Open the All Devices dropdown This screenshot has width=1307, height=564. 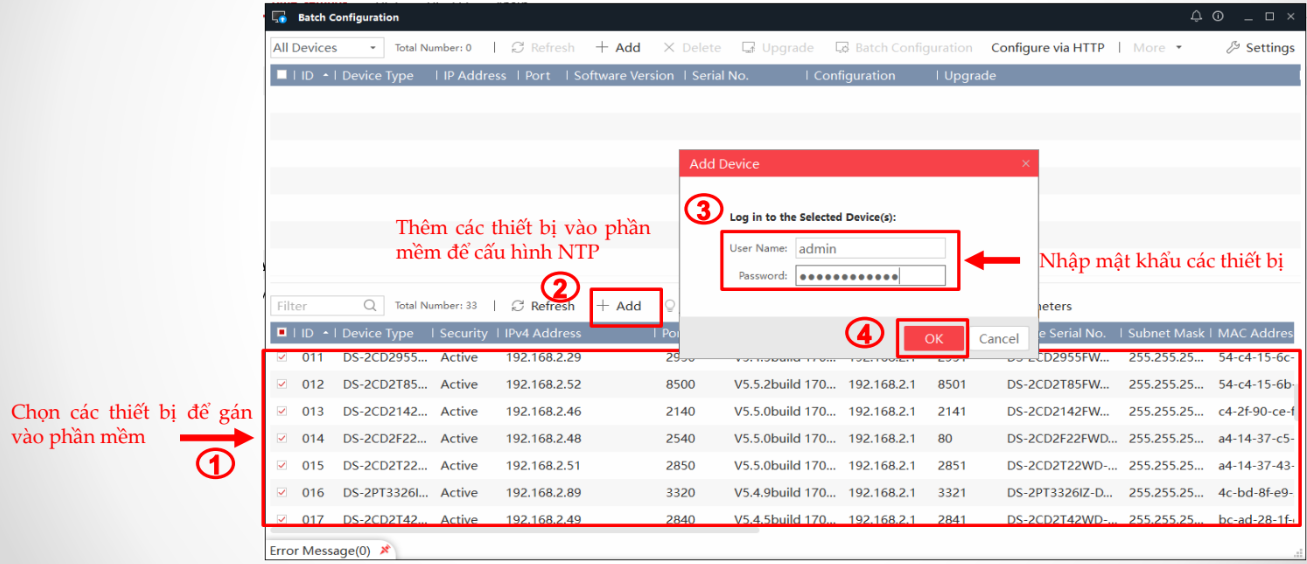click(x=326, y=48)
